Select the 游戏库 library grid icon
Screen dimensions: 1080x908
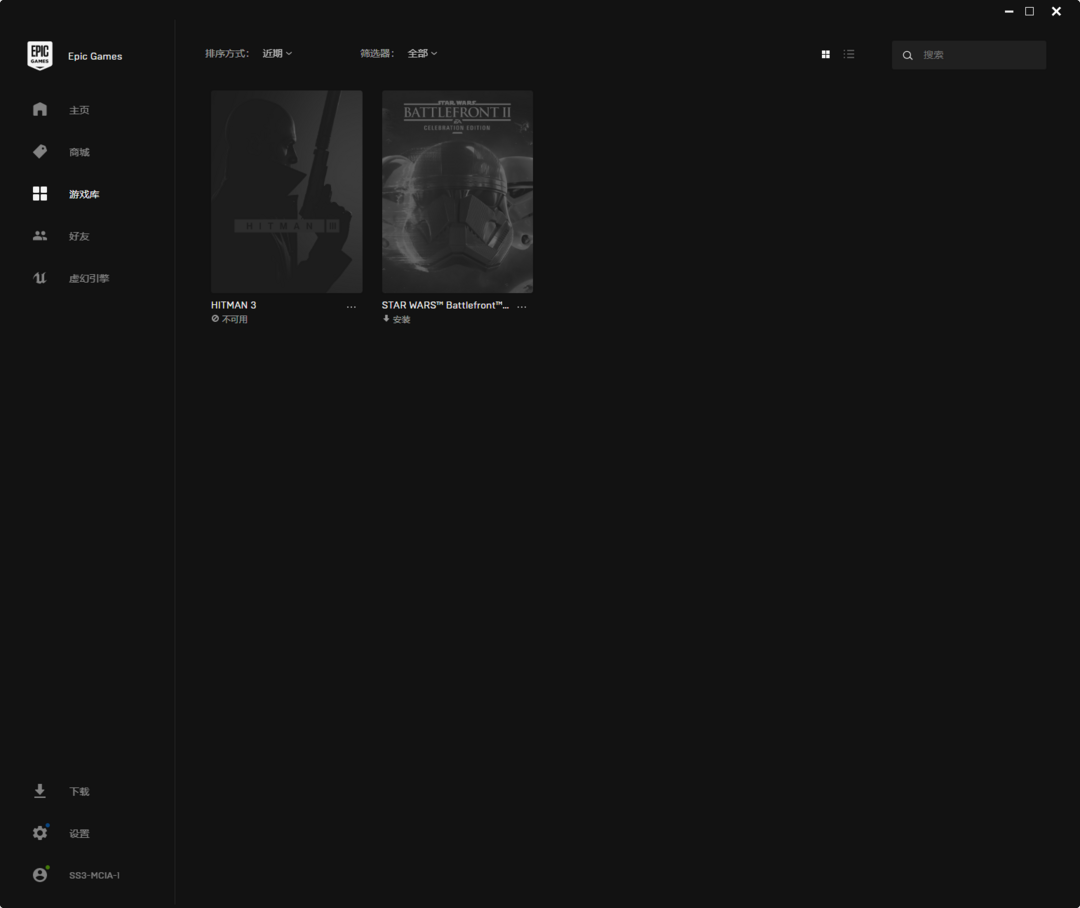click(40, 194)
